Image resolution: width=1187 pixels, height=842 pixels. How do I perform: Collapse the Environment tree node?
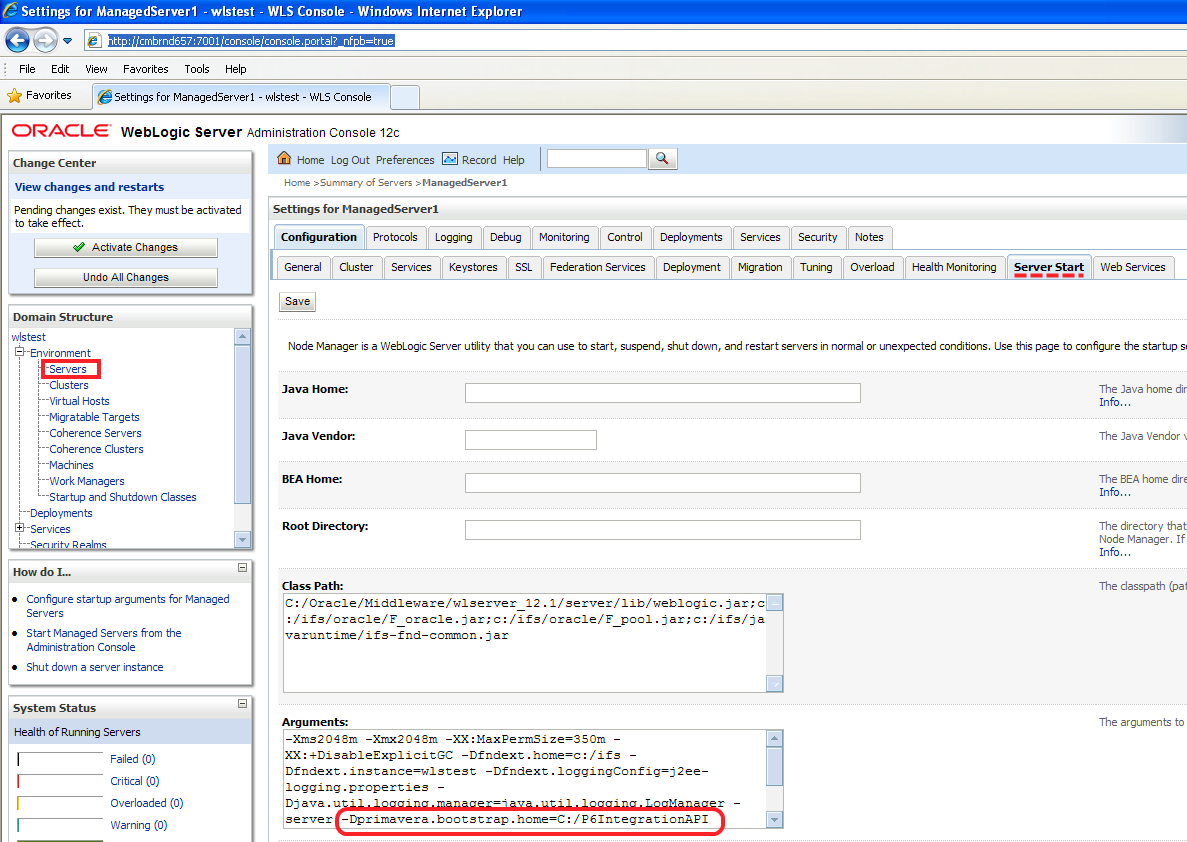20,352
